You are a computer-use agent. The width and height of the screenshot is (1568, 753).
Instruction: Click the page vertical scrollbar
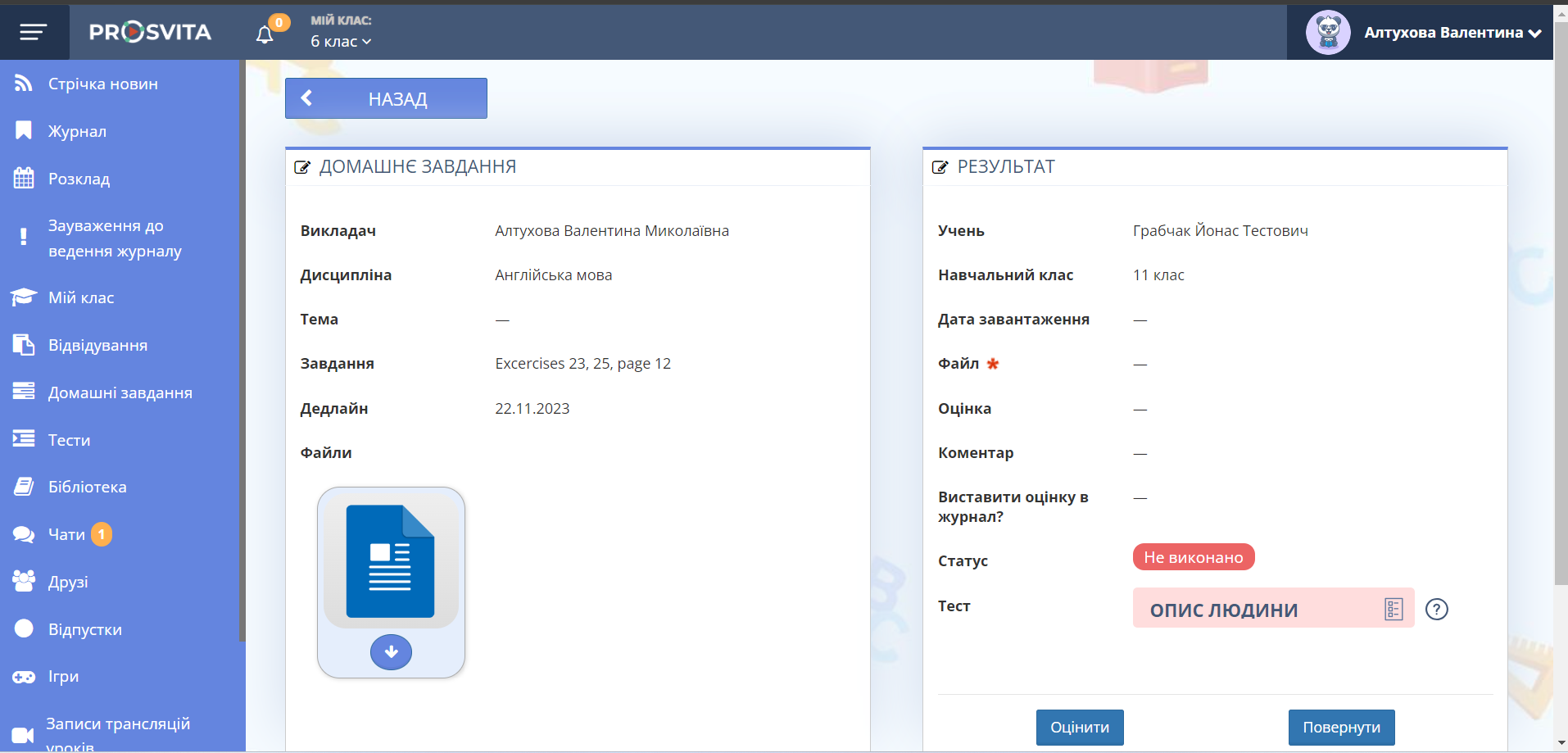point(1561,328)
